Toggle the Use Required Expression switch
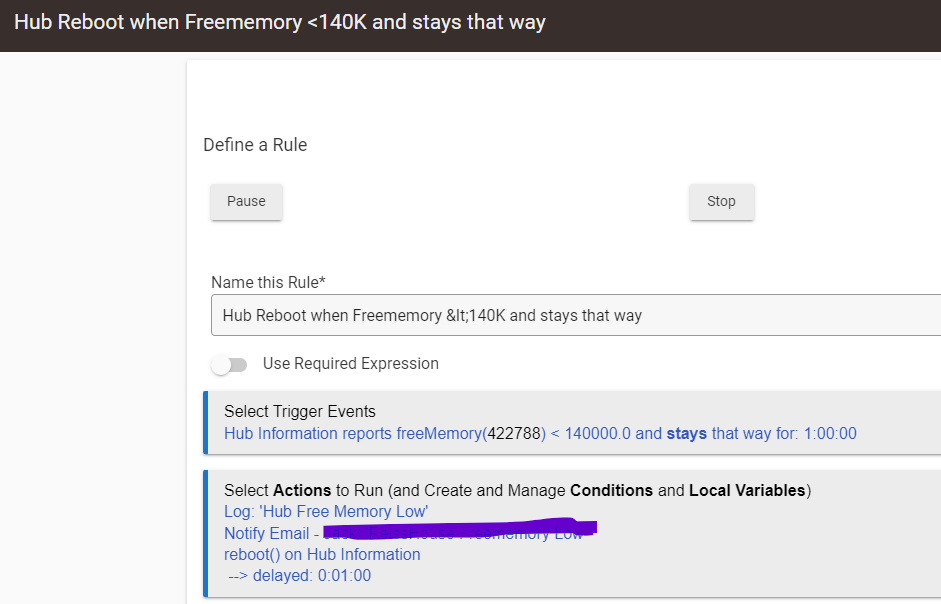941x604 pixels. tap(229, 364)
